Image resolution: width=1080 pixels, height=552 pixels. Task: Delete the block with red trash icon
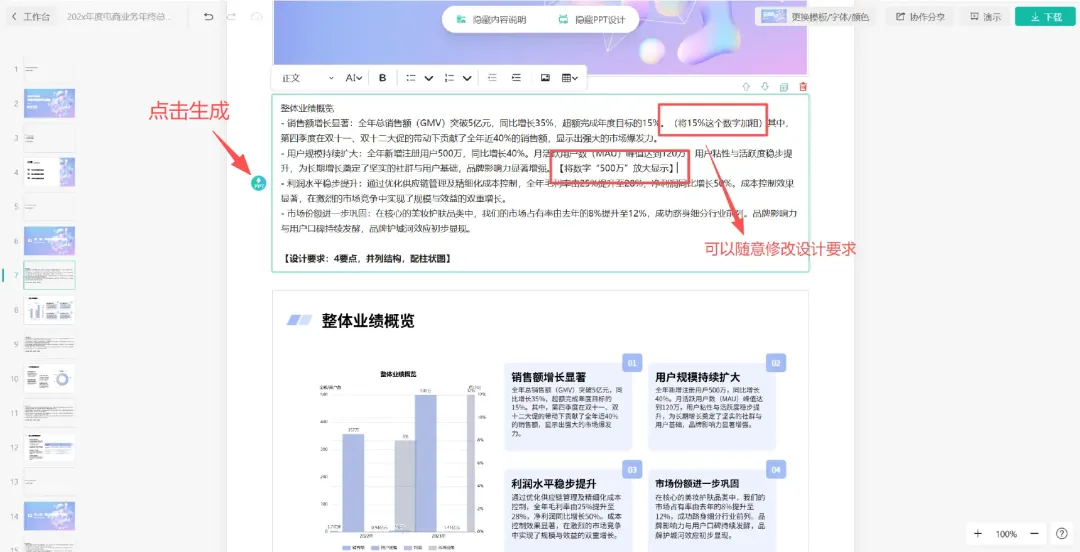(803, 87)
